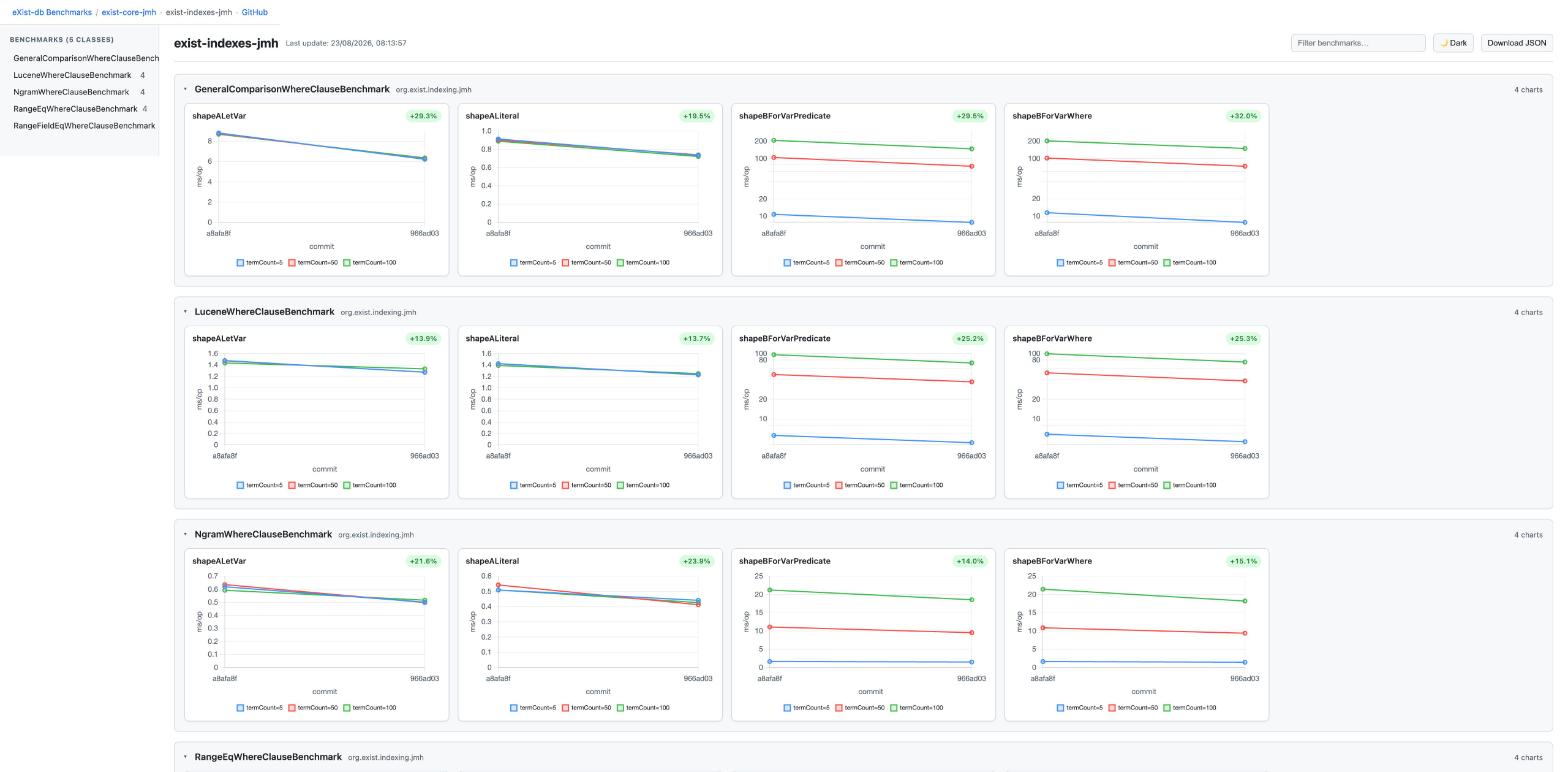This screenshot has height=772, width=1568.
Task: Open the eXist-db Benchmarks breadcrumb link
Action: pyautogui.click(x=52, y=12)
